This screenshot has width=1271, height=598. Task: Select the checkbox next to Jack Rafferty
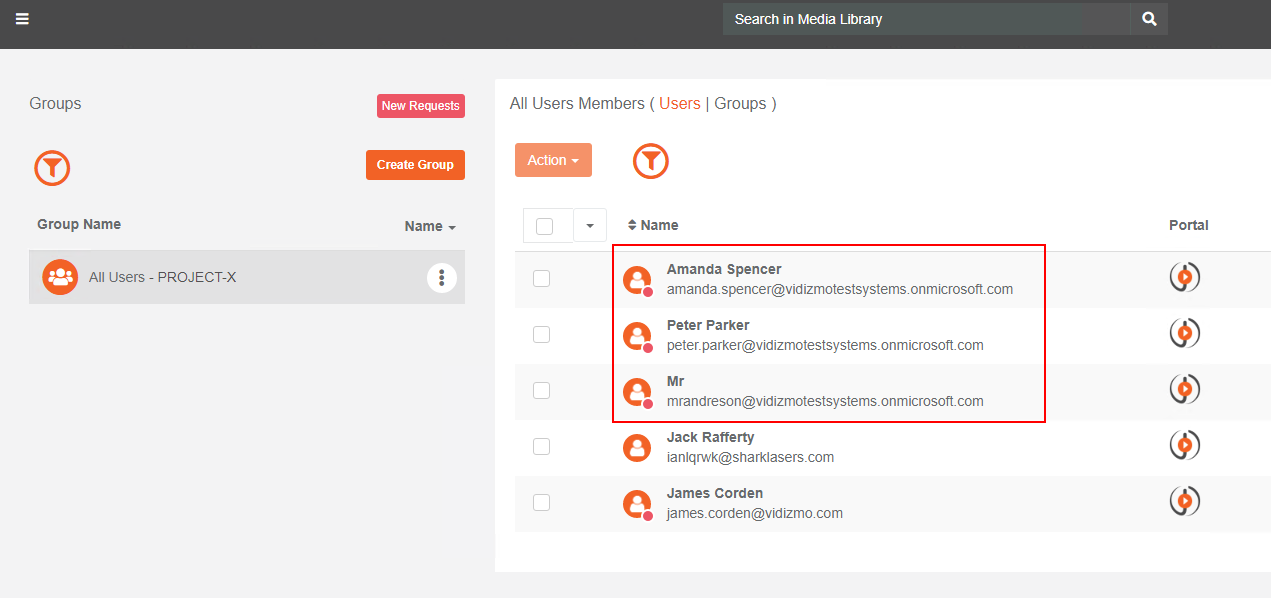(541, 447)
